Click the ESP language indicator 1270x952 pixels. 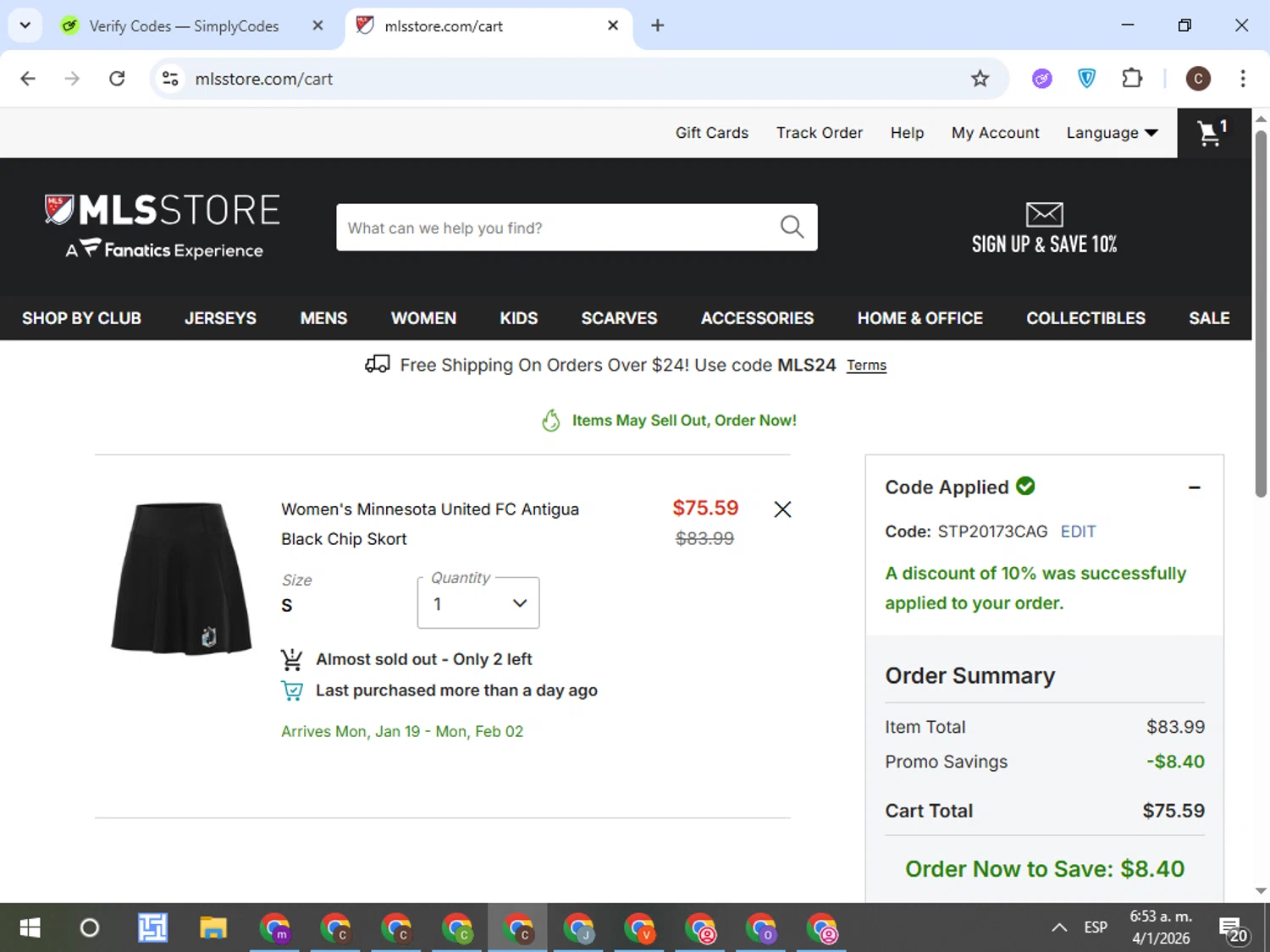pos(1096,927)
